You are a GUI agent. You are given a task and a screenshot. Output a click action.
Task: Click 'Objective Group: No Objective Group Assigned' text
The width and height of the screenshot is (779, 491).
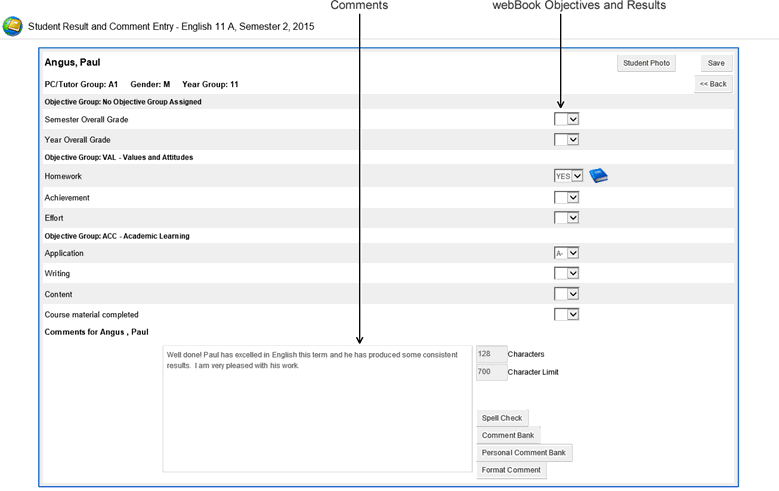tap(123, 102)
